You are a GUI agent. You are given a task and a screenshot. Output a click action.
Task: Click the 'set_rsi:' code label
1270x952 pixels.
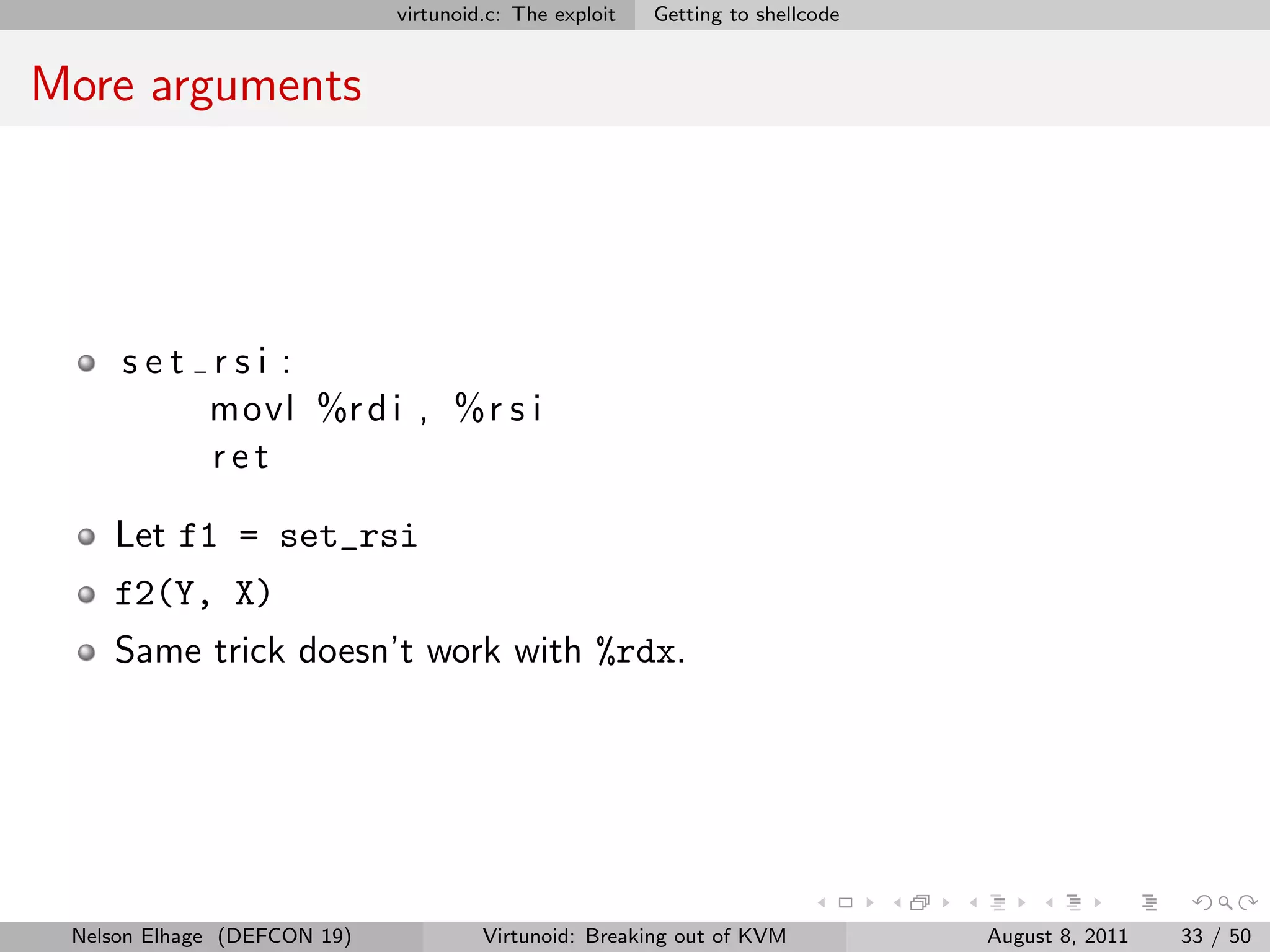[x=206, y=362]
